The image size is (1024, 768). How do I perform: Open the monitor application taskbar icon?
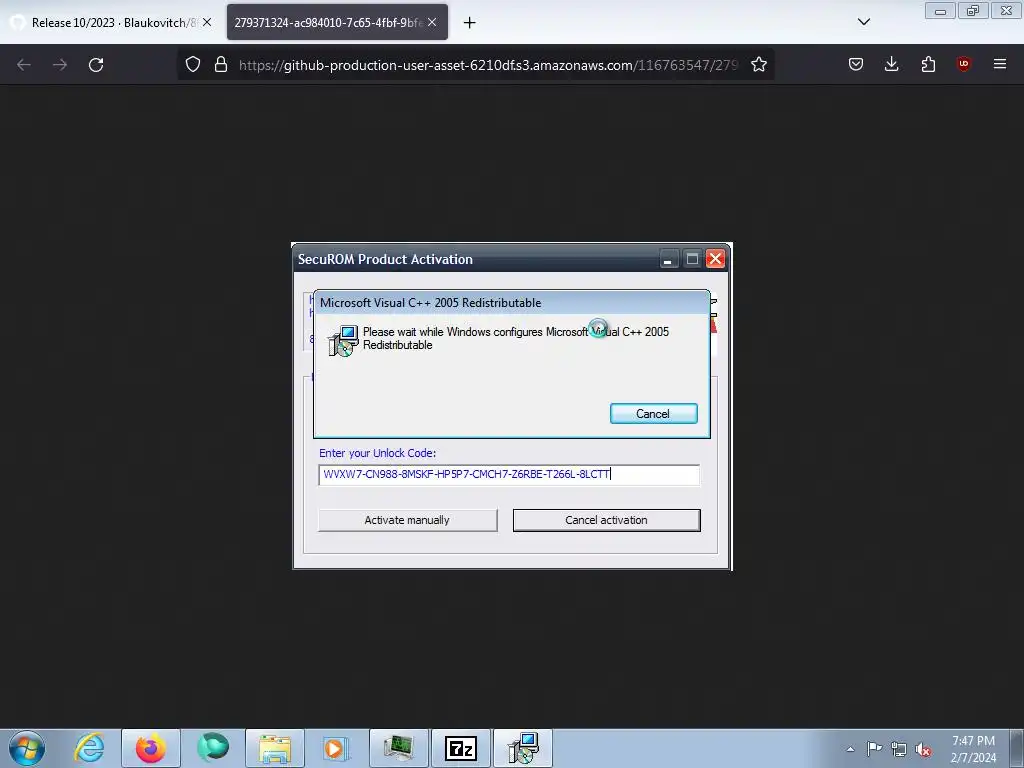point(398,748)
